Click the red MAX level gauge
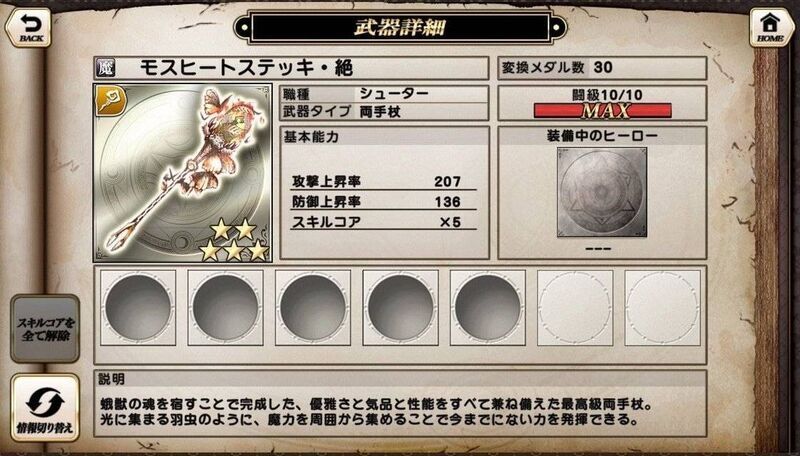This screenshot has height=456, width=800. [x=602, y=110]
